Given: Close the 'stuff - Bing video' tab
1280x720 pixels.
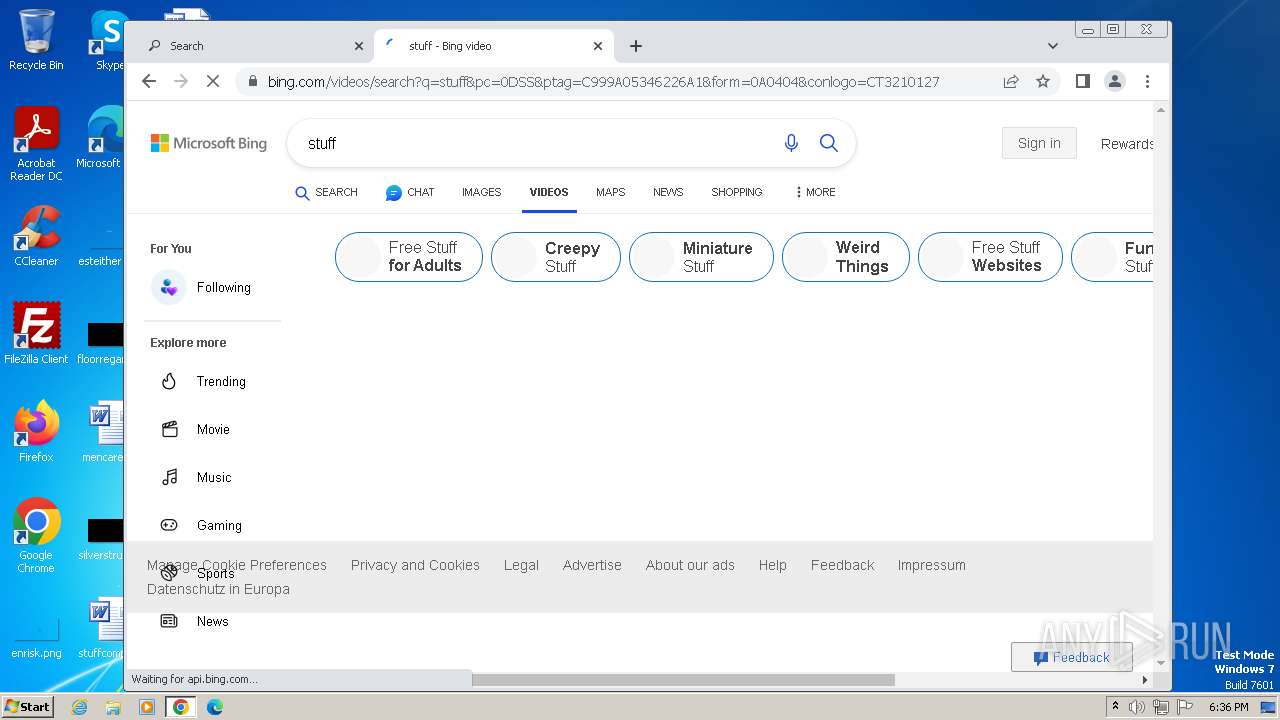Looking at the screenshot, I should click(598, 46).
